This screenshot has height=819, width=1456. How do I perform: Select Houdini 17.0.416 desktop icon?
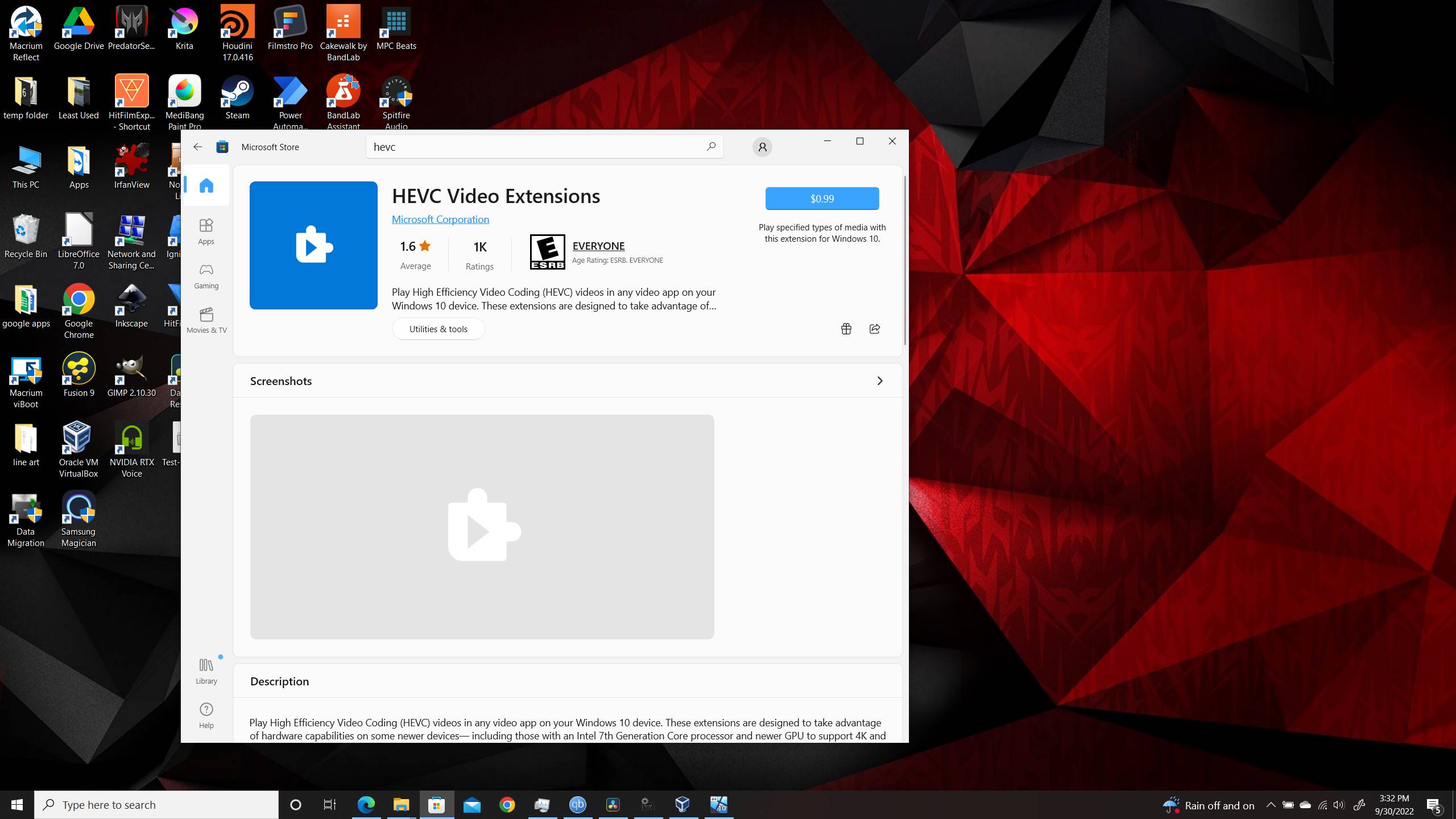237,34
